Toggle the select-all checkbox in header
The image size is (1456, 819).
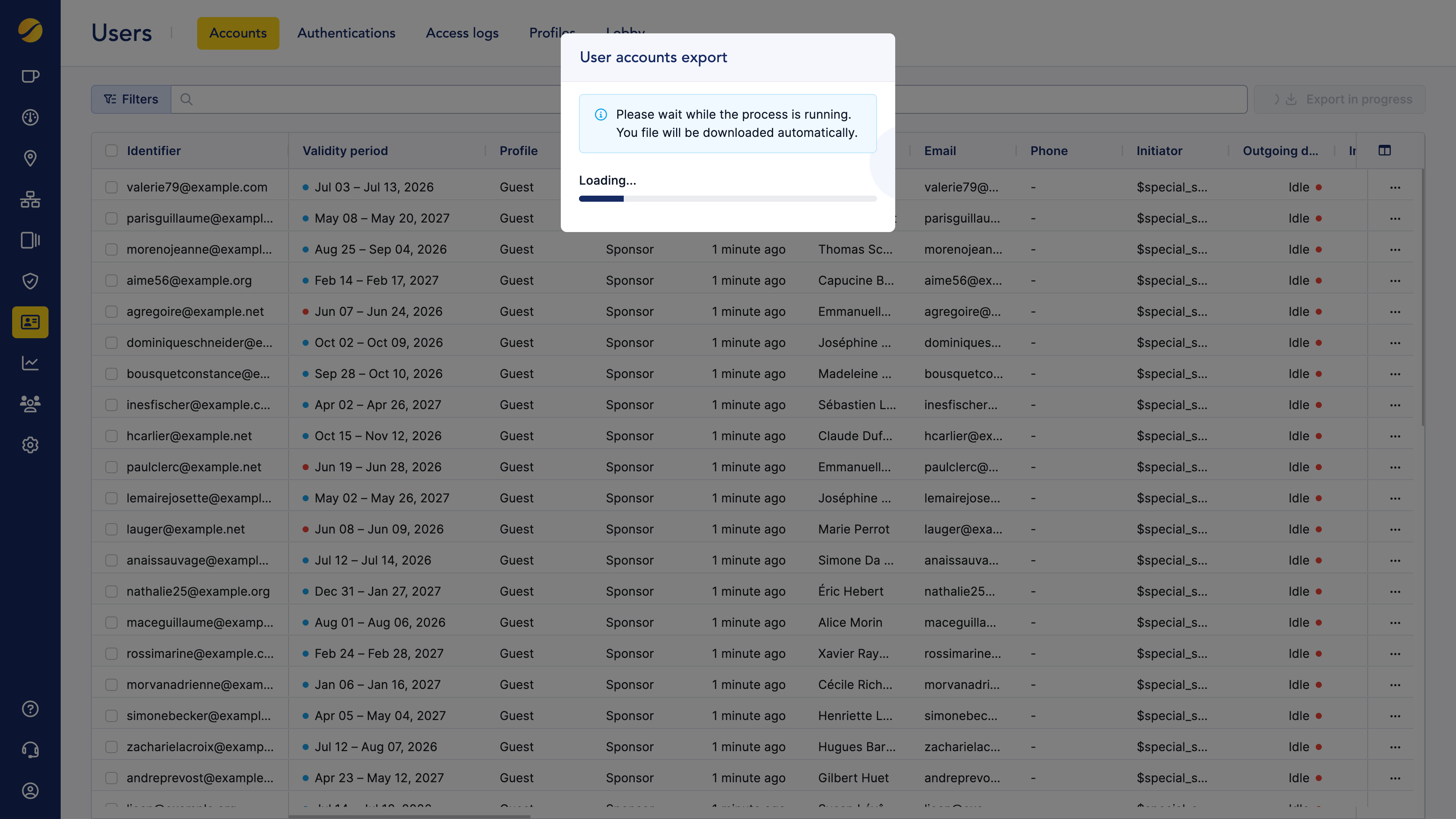point(111,151)
